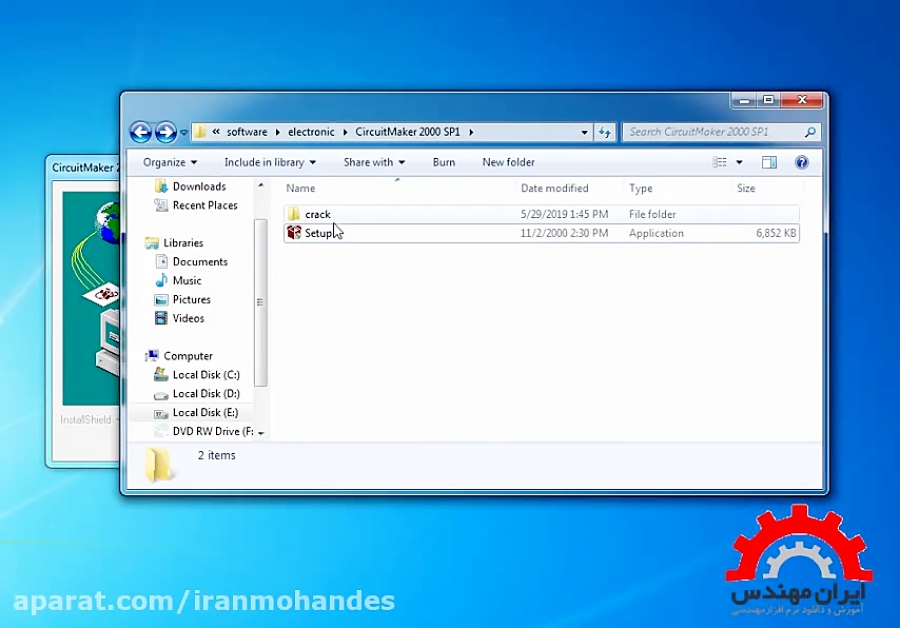
Task: Open Help with the question mark icon
Action: pos(802,162)
